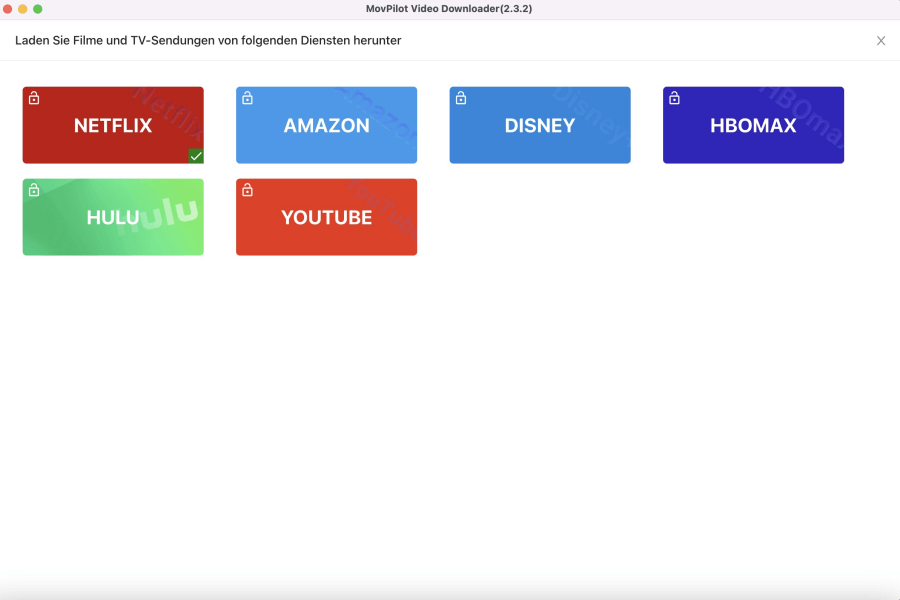Image resolution: width=900 pixels, height=600 pixels.
Task: Pick the HBOMAX service tile
Action: [754, 125]
